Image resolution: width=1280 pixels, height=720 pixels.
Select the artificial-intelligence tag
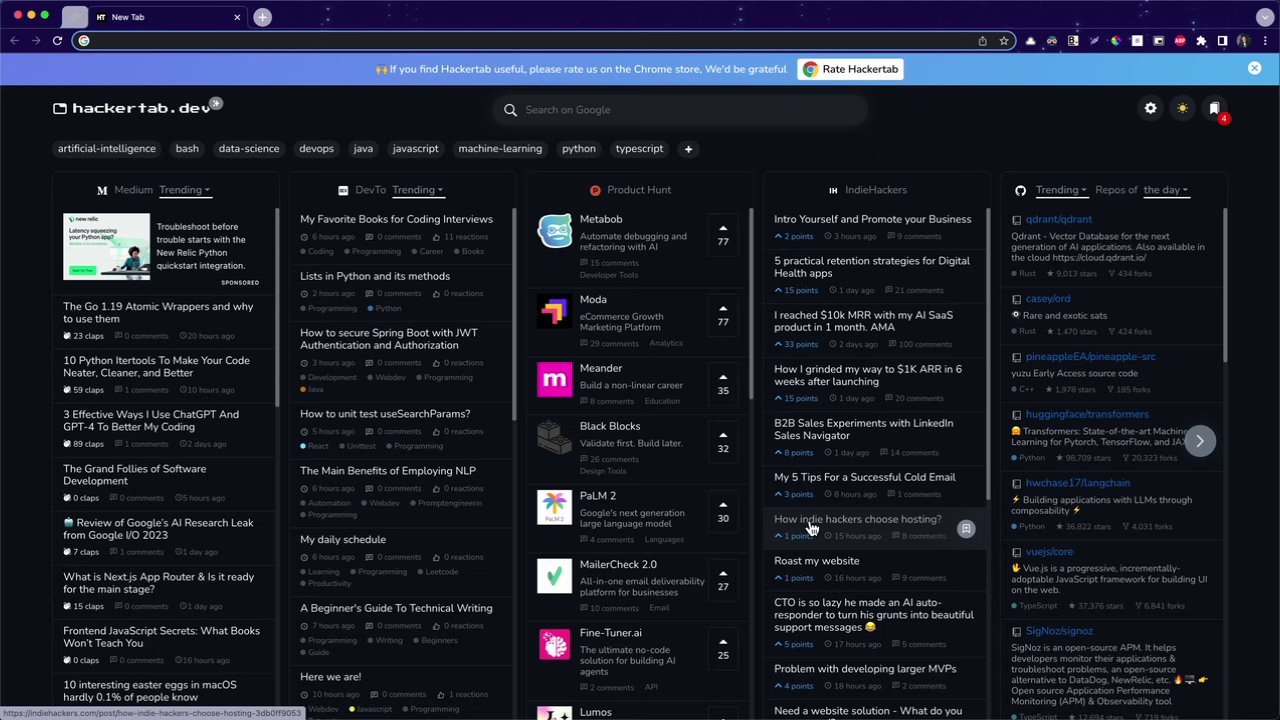(107, 149)
